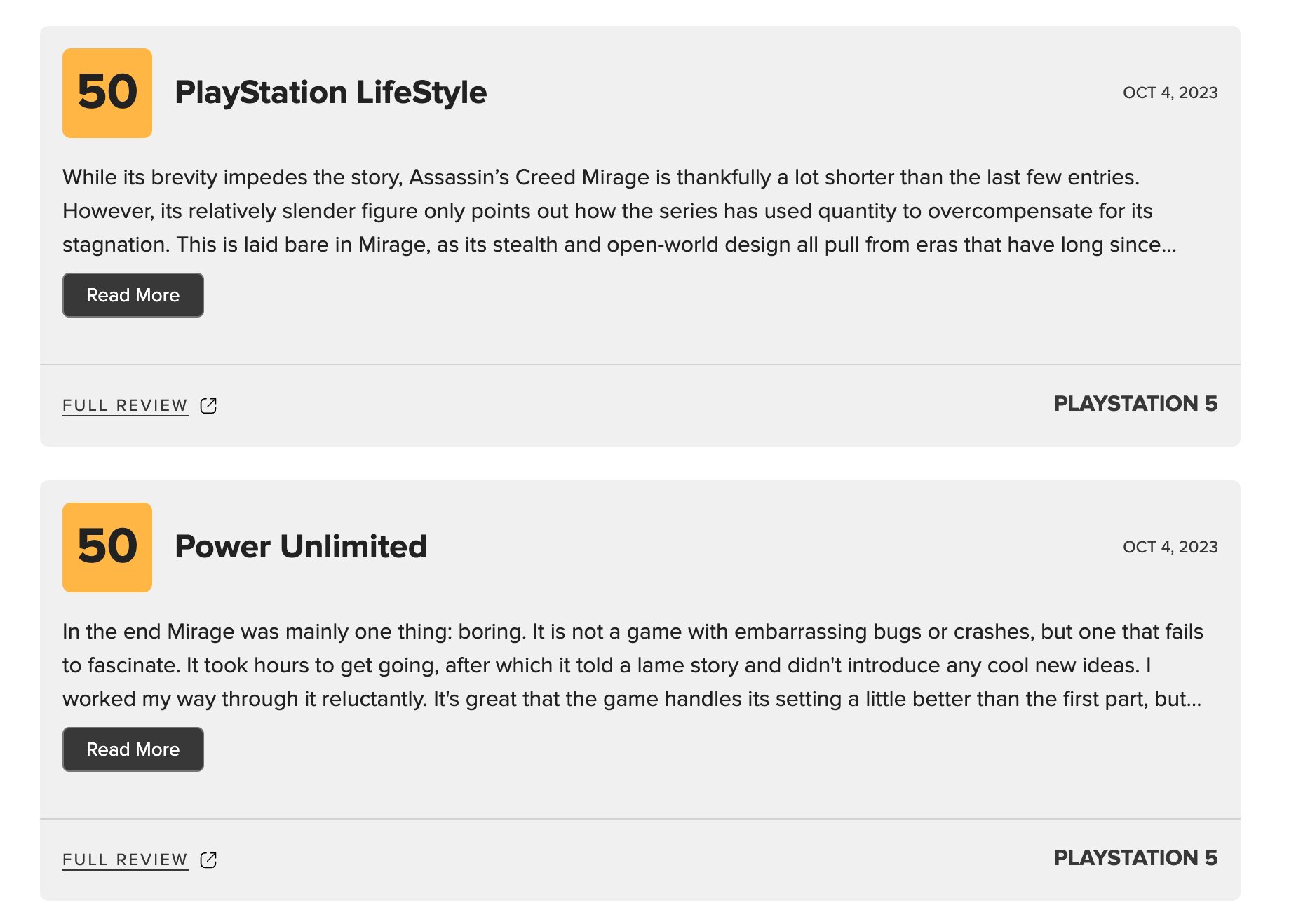This screenshot has width=1289, height=924.
Task: Click truncated text ending "have long since..."
Action: click(620, 245)
